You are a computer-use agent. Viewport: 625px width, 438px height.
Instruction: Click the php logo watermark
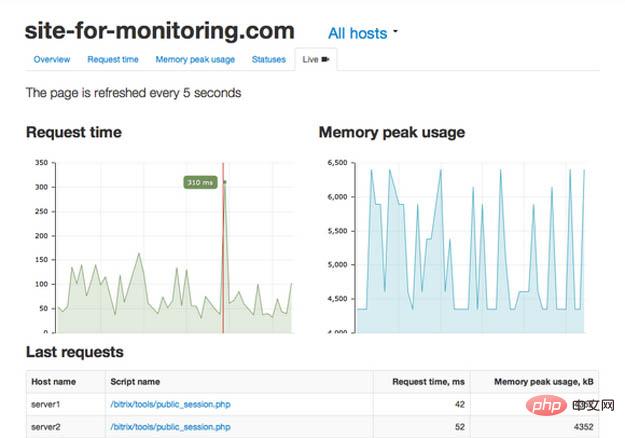546,405
